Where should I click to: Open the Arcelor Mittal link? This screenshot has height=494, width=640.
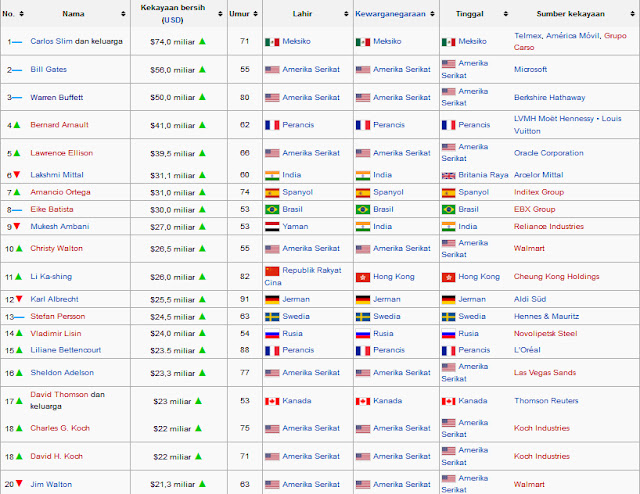coord(538,175)
